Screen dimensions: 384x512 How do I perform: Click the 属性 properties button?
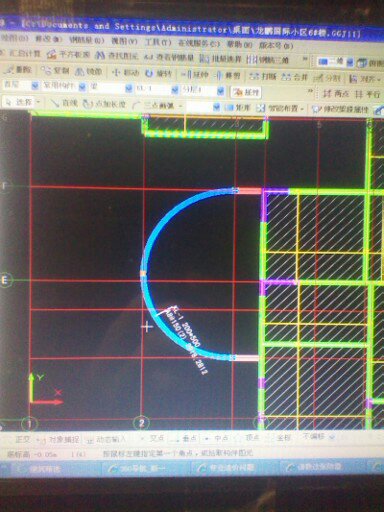coord(246,92)
